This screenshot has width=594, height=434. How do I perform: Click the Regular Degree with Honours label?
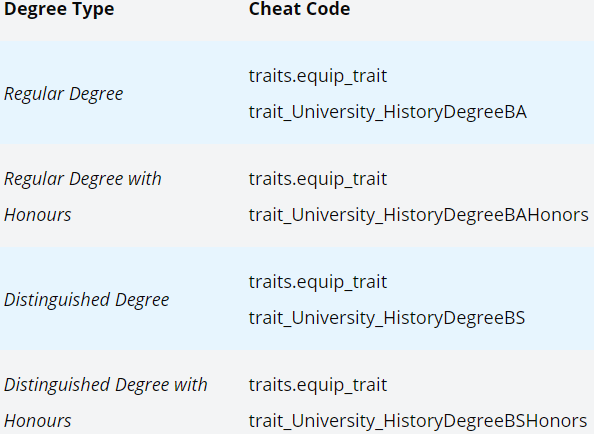point(83,197)
